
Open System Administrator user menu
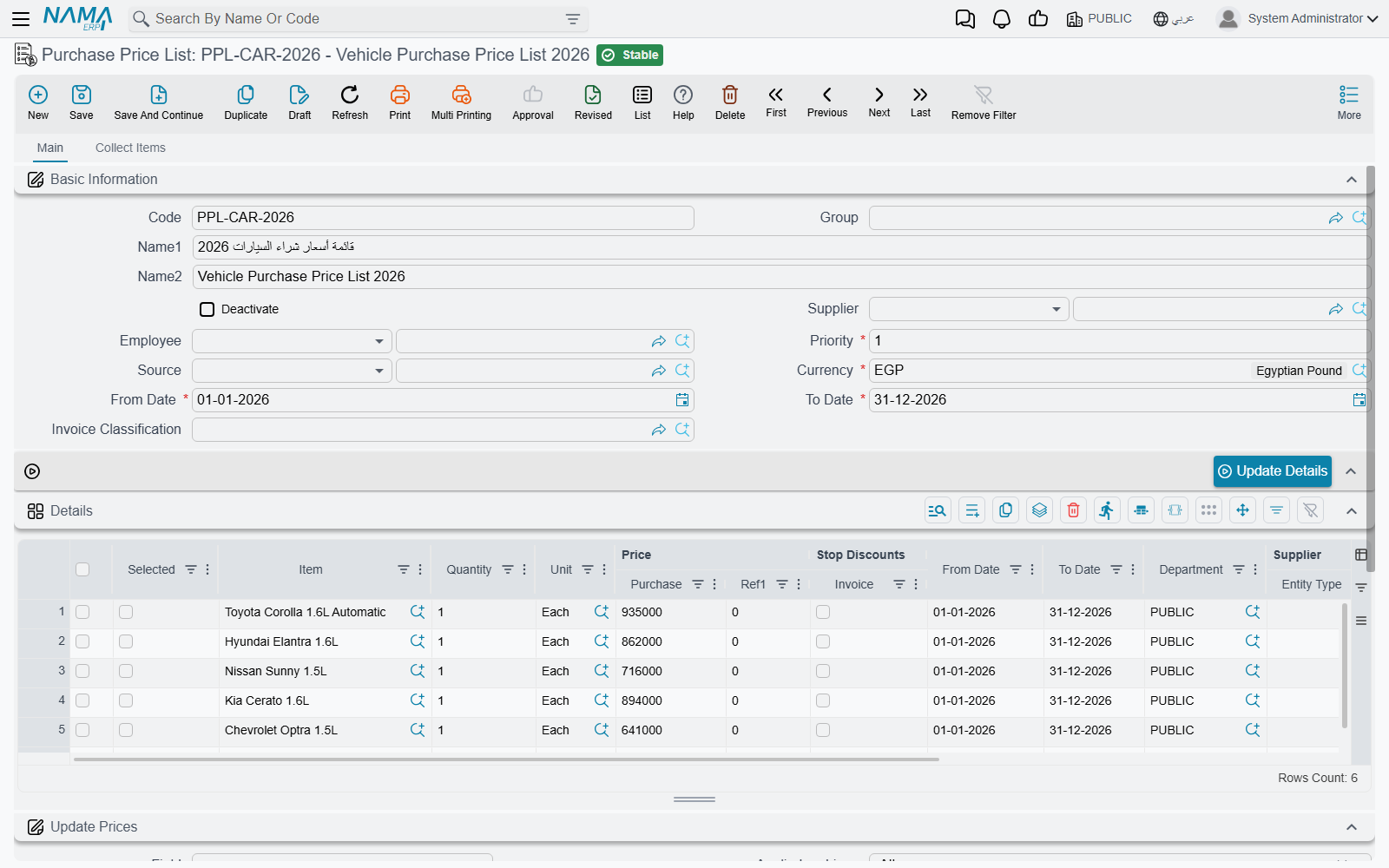pyautogui.click(x=1298, y=18)
